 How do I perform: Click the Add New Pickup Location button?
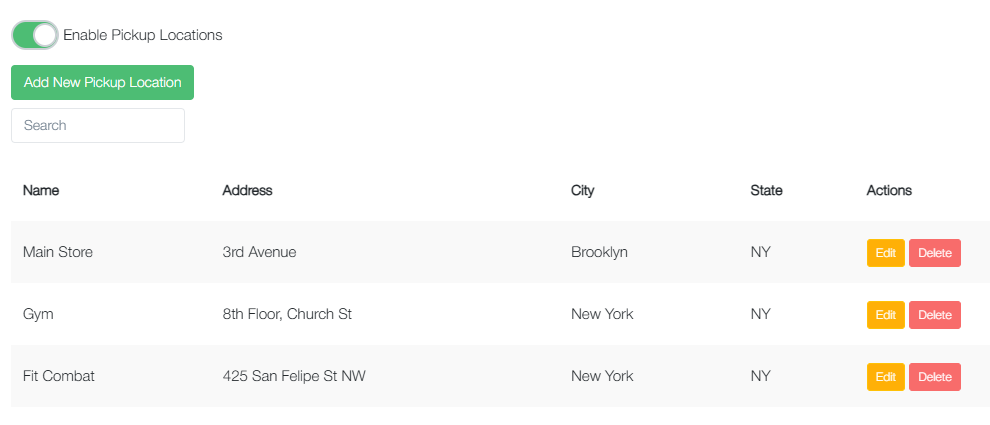[102, 83]
